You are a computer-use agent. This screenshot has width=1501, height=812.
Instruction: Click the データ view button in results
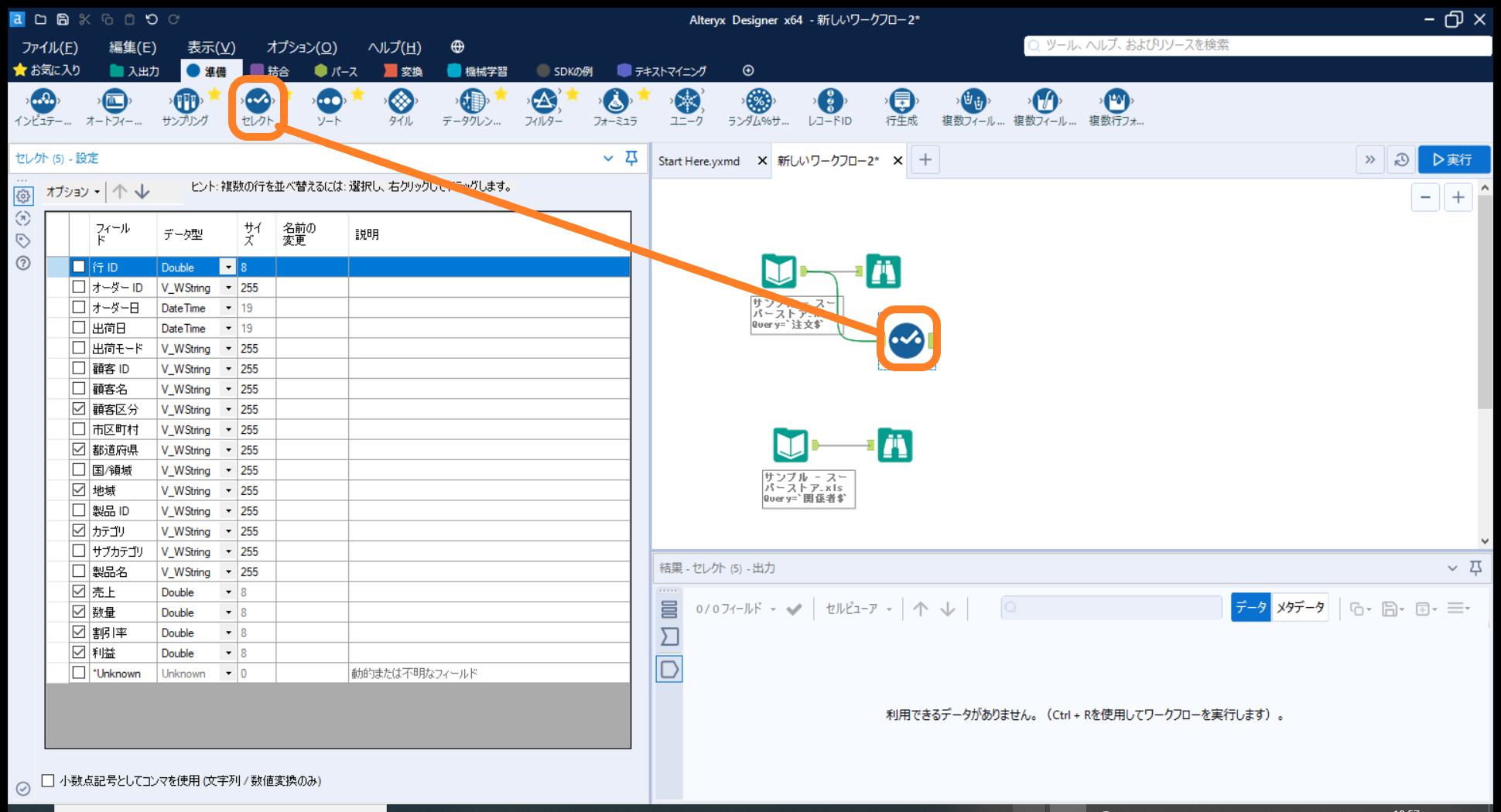click(x=1250, y=608)
